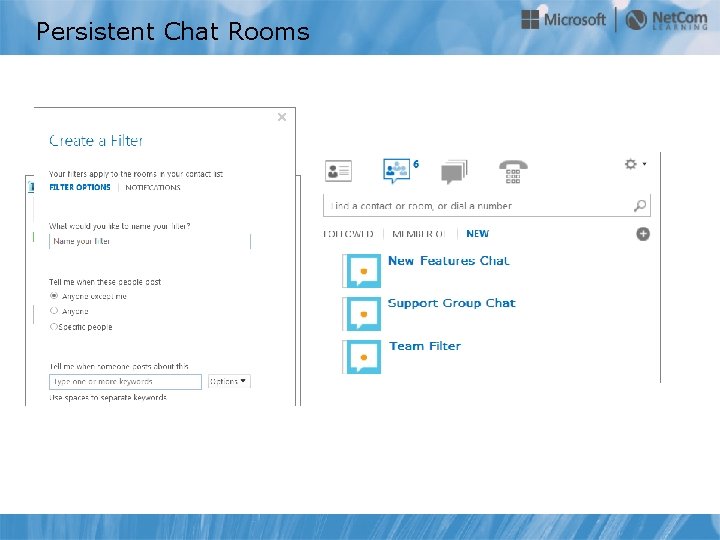Switch to the Followed tab
This screenshot has width=720, height=540.
pos(348,234)
